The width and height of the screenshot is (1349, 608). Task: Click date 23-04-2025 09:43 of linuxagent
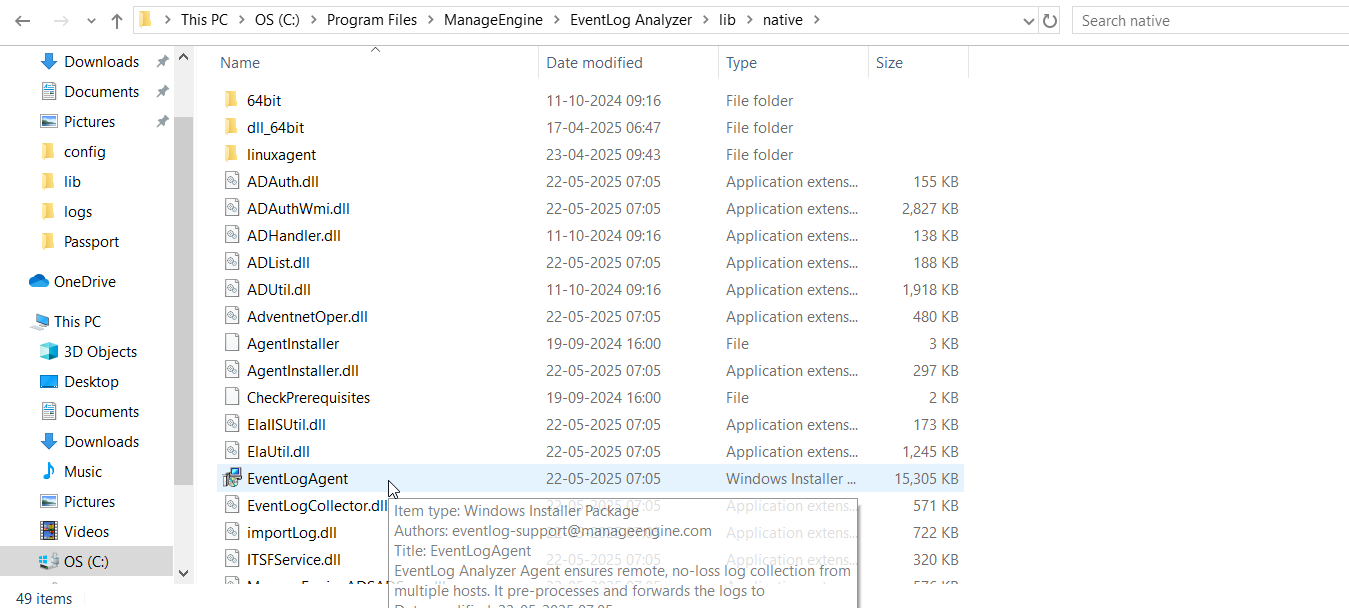(x=603, y=155)
